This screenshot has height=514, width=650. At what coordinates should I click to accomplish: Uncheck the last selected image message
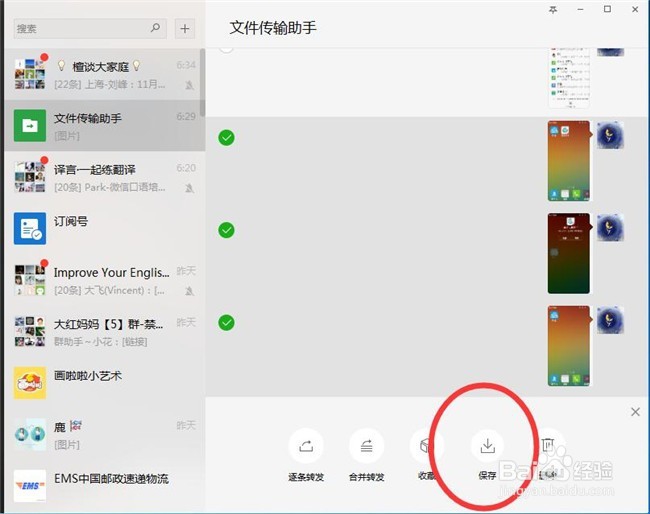(226, 322)
